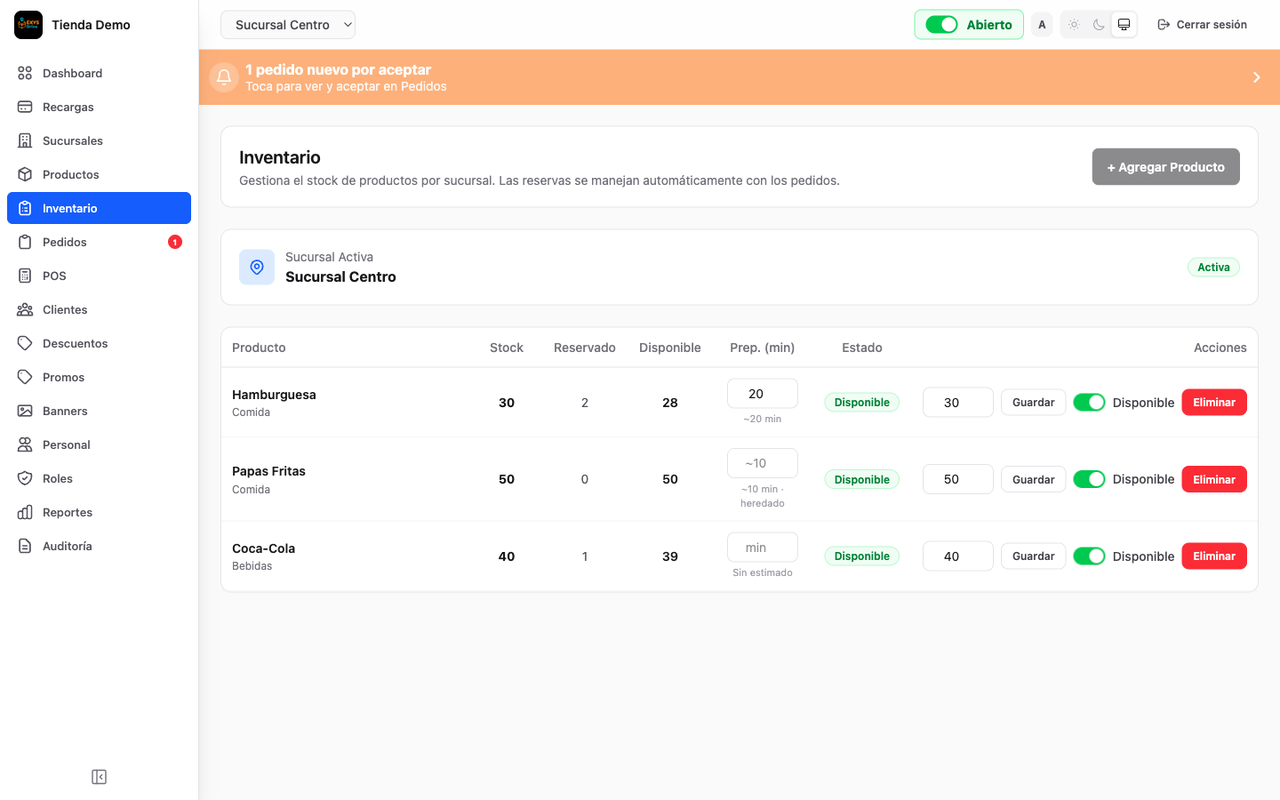Switch to light theme sun icon
The width and height of the screenshot is (1280, 800).
pyautogui.click(x=1074, y=25)
